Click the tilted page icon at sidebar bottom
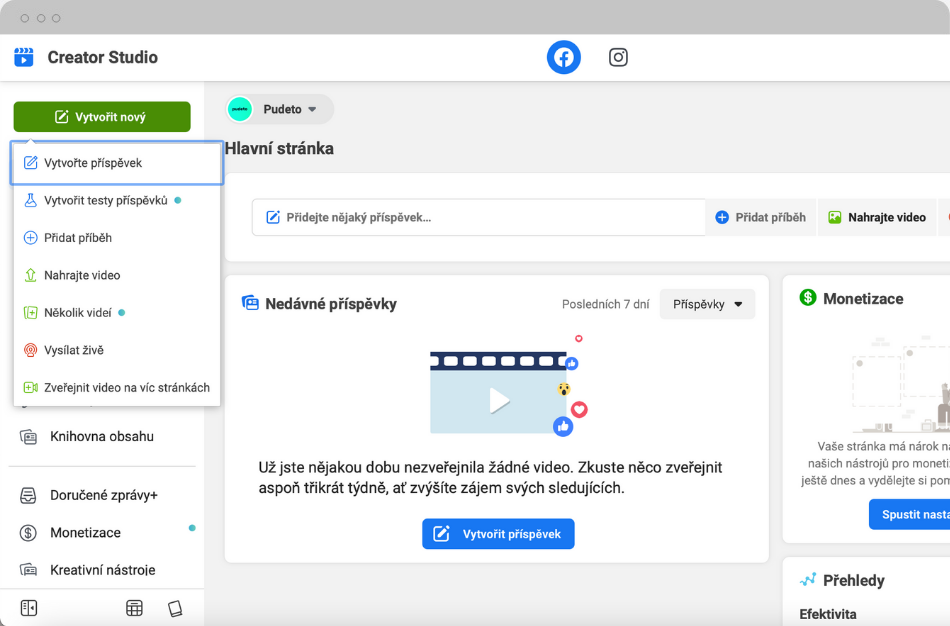 (175, 608)
